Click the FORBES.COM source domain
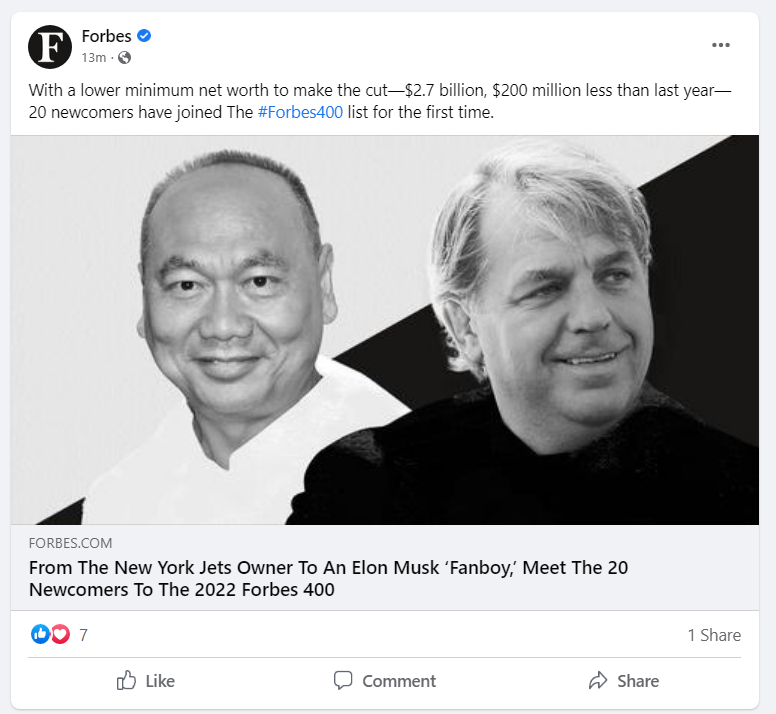The width and height of the screenshot is (776, 714). (x=70, y=543)
